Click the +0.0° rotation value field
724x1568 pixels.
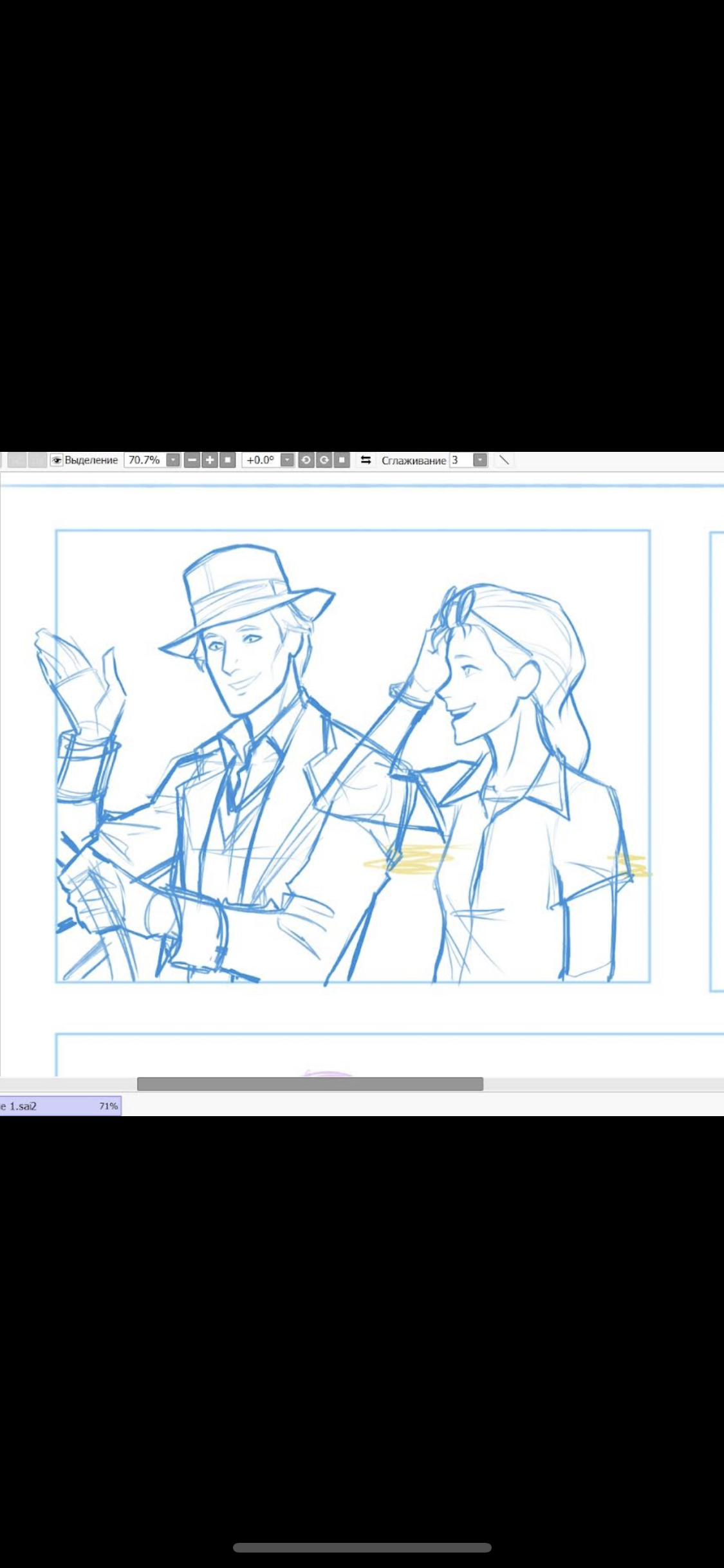pos(261,460)
